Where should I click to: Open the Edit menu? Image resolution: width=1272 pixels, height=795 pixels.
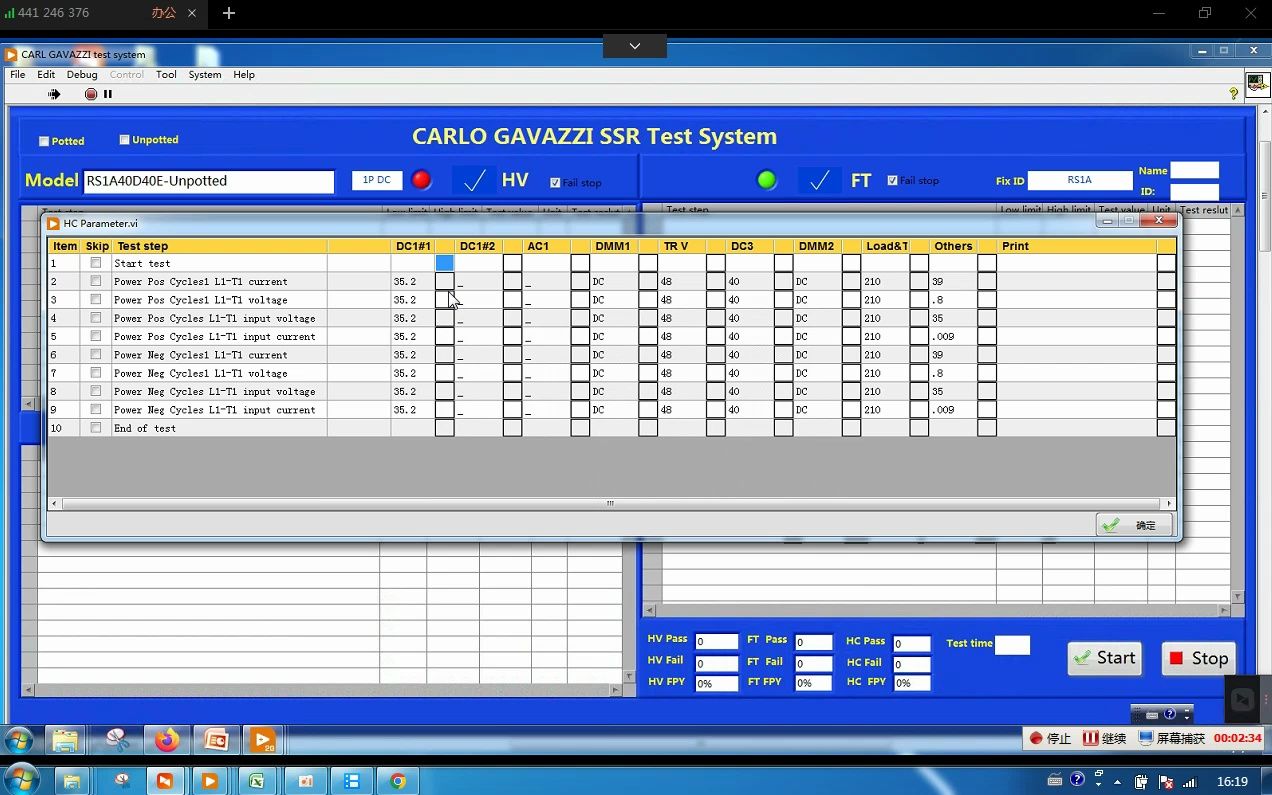coord(46,75)
